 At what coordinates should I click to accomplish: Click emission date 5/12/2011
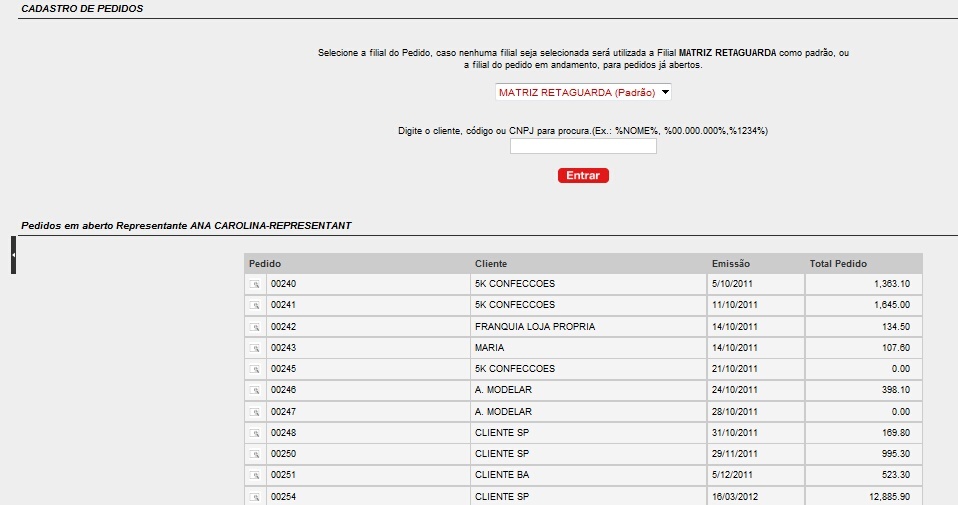point(732,474)
